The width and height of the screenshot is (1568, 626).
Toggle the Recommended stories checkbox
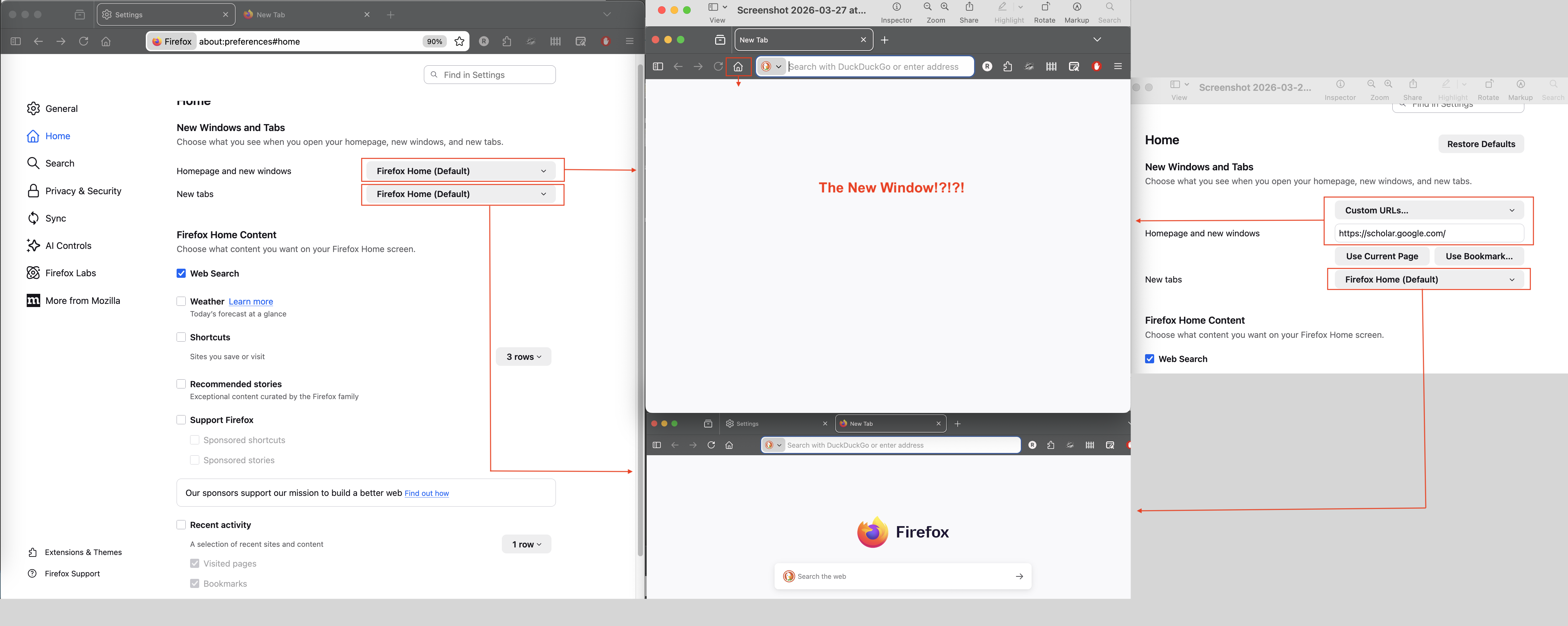click(x=181, y=384)
